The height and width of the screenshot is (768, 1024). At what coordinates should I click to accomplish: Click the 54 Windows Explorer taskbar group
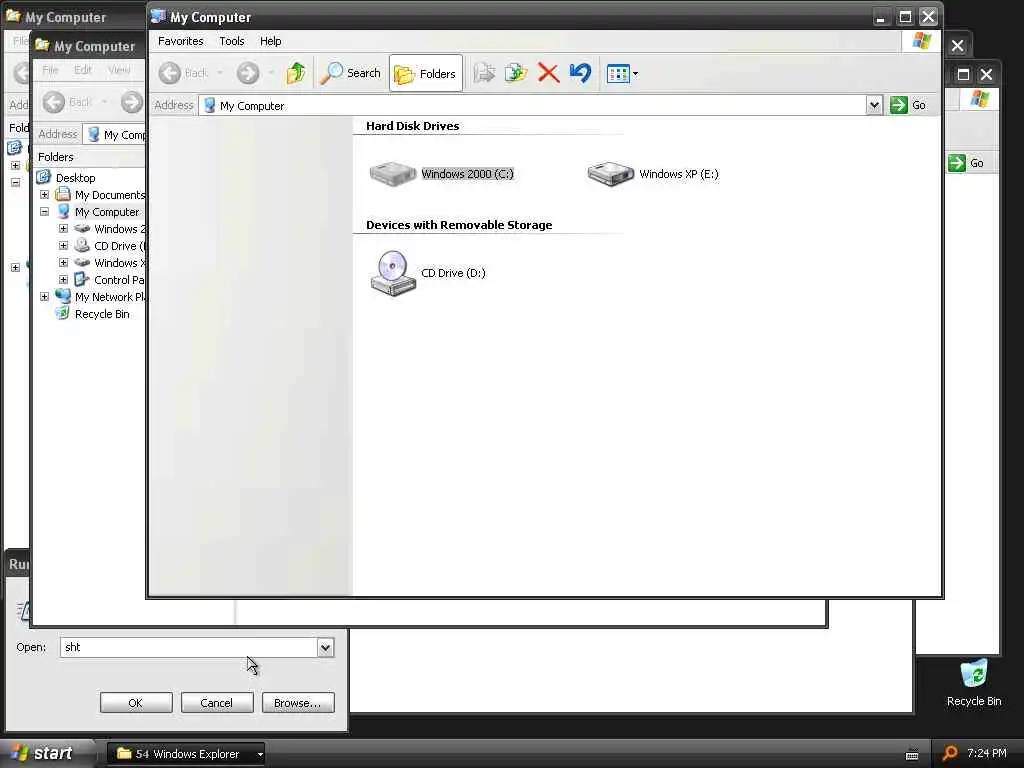[186, 754]
